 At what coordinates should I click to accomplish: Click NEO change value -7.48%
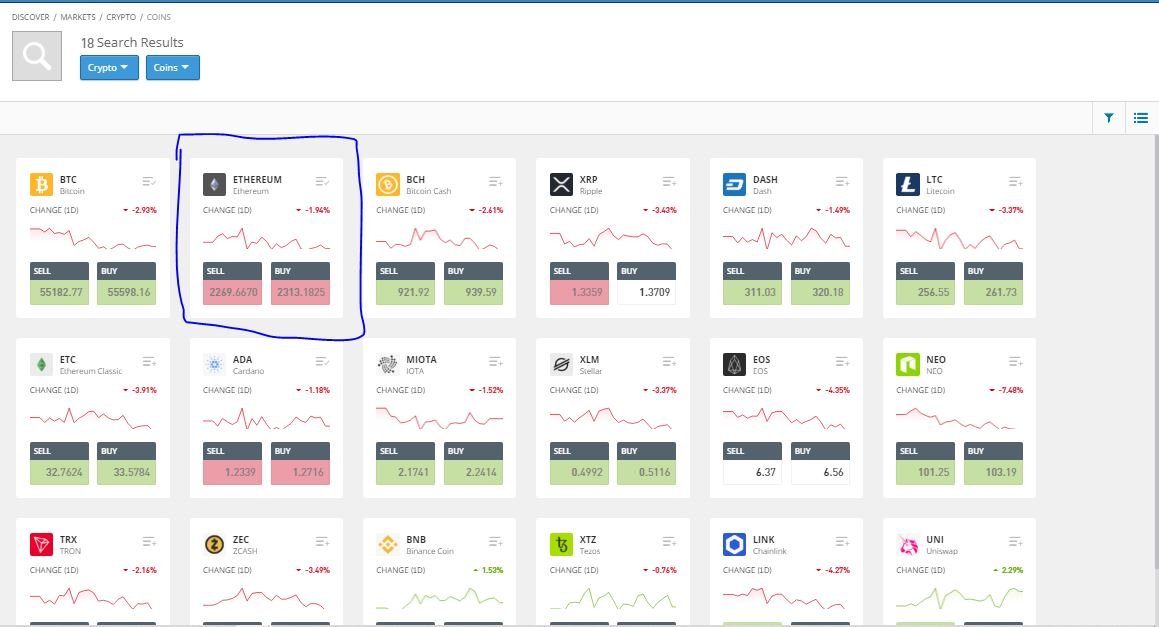tap(1011, 390)
